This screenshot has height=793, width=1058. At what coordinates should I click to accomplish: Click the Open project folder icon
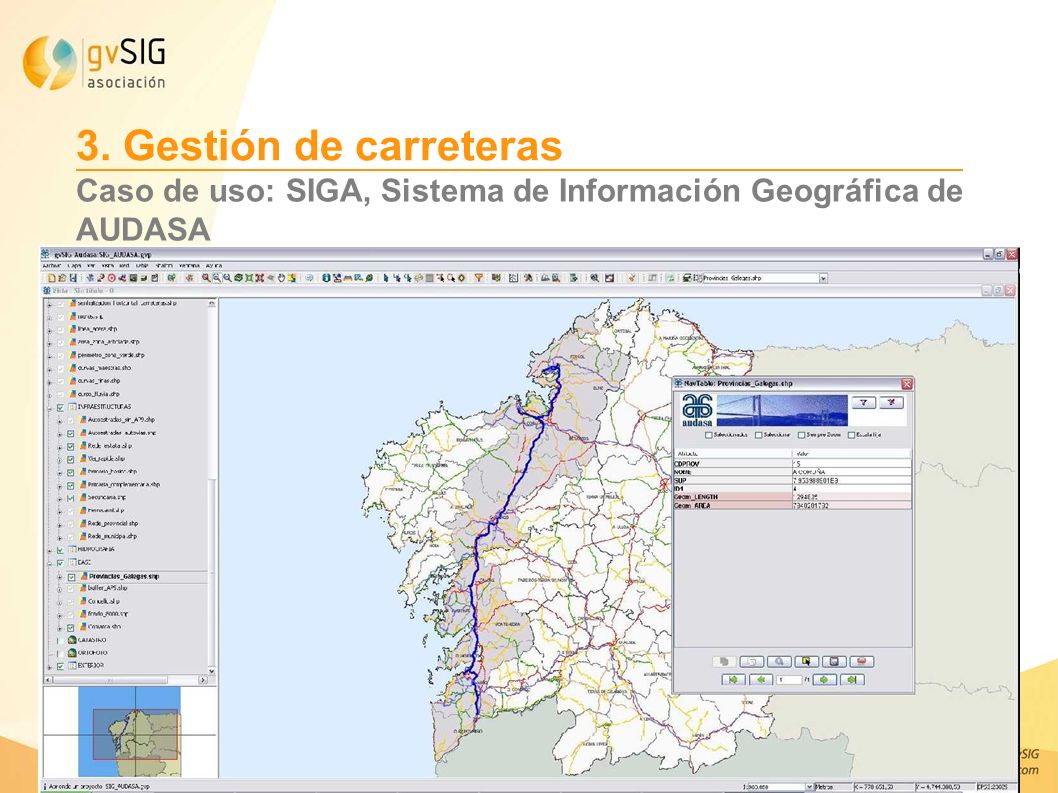tap(61, 277)
